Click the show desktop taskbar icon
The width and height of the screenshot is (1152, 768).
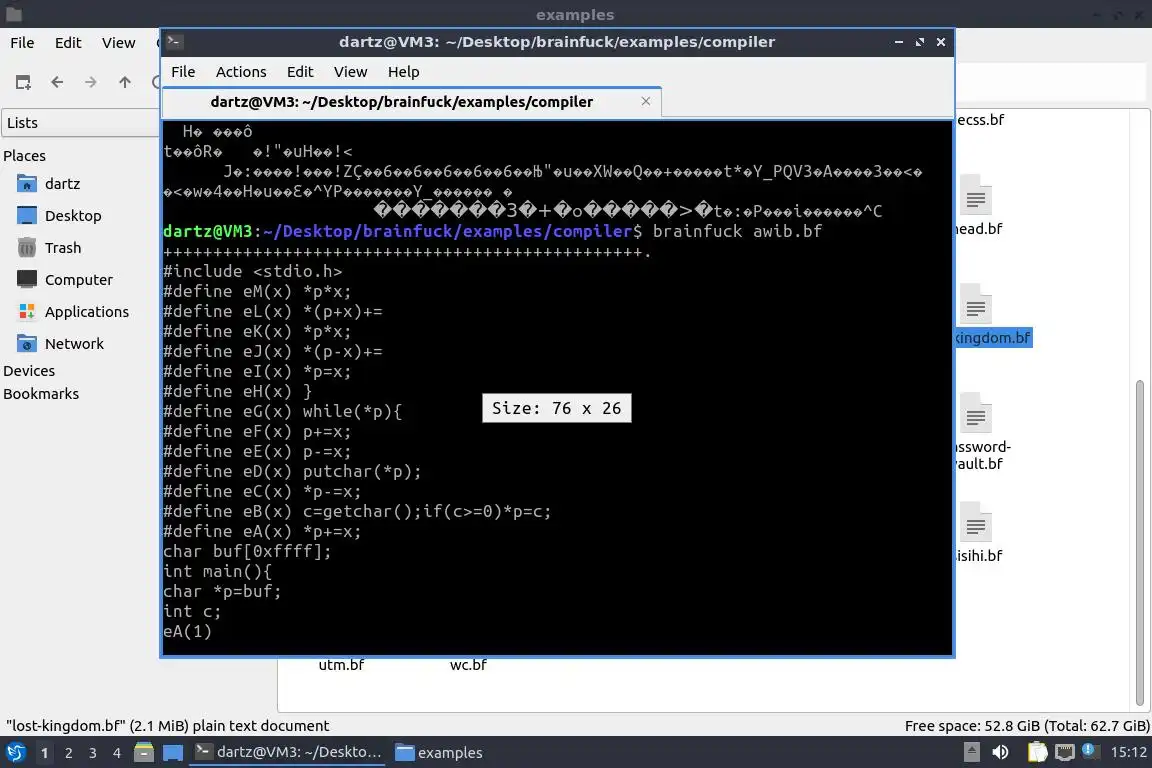(x=173, y=753)
